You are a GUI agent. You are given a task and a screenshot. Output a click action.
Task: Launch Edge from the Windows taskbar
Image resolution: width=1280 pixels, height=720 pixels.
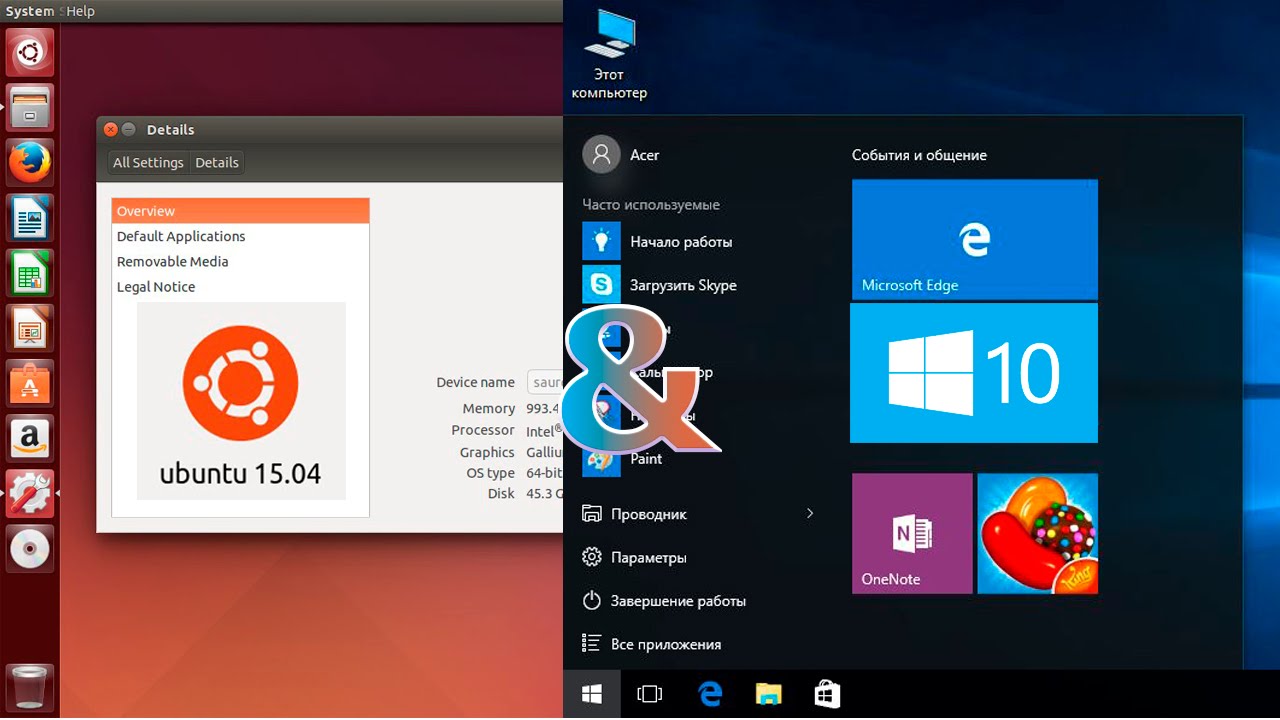point(710,694)
